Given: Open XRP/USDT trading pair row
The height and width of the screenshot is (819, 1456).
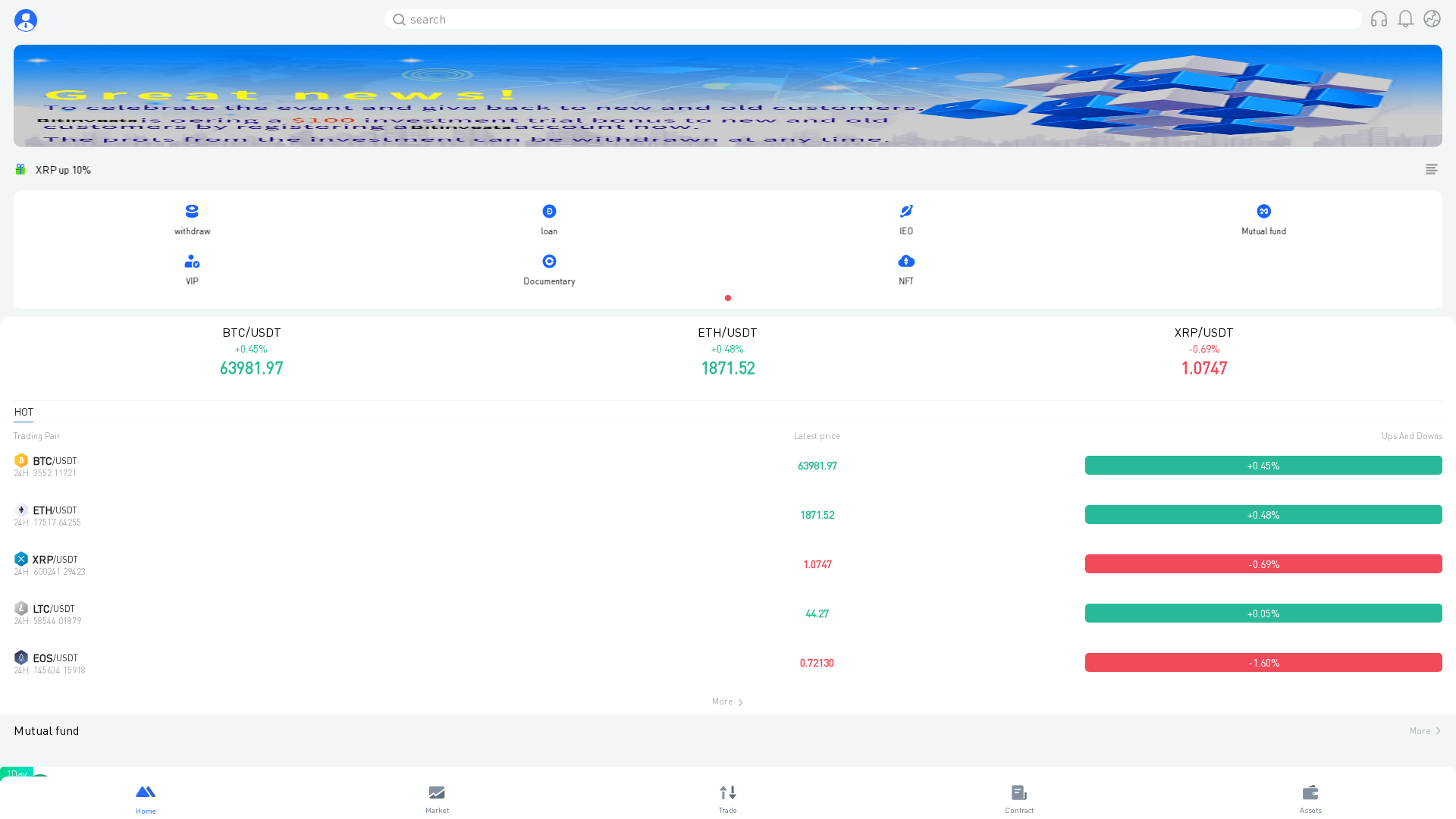Looking at the screenshot, I should [728, 564].
